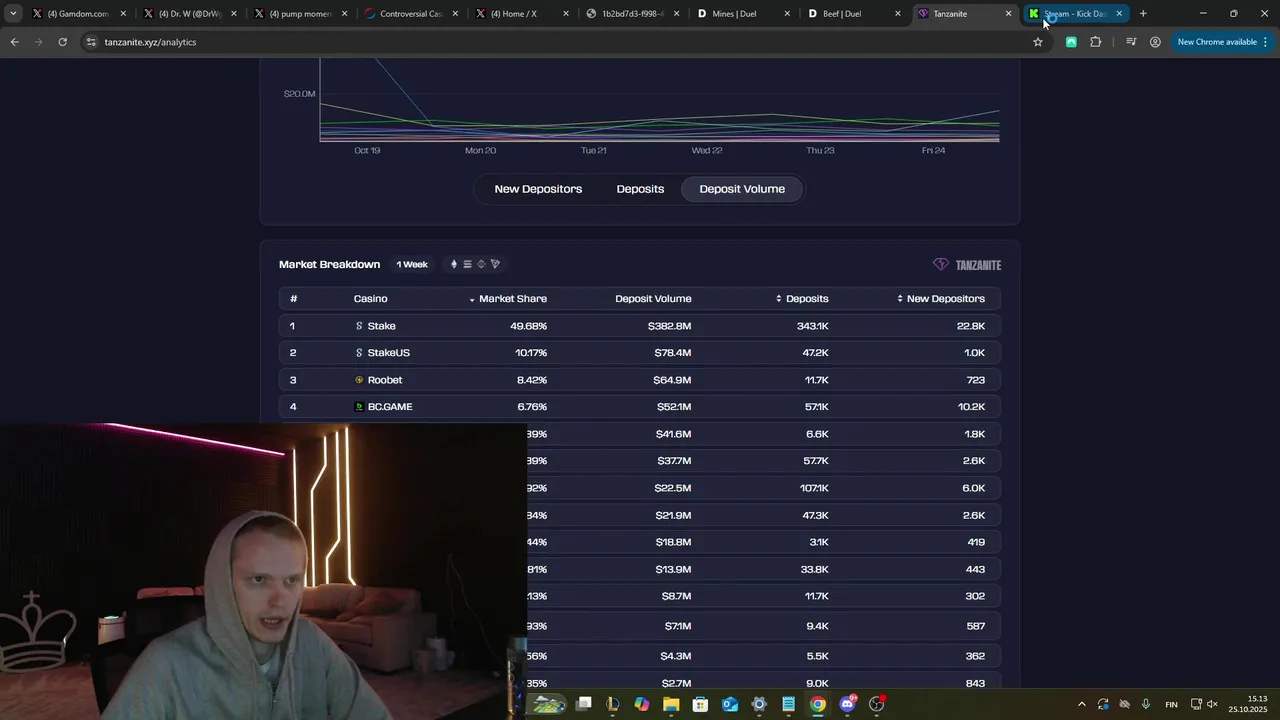View site information icon in address bar

(91, 42)
